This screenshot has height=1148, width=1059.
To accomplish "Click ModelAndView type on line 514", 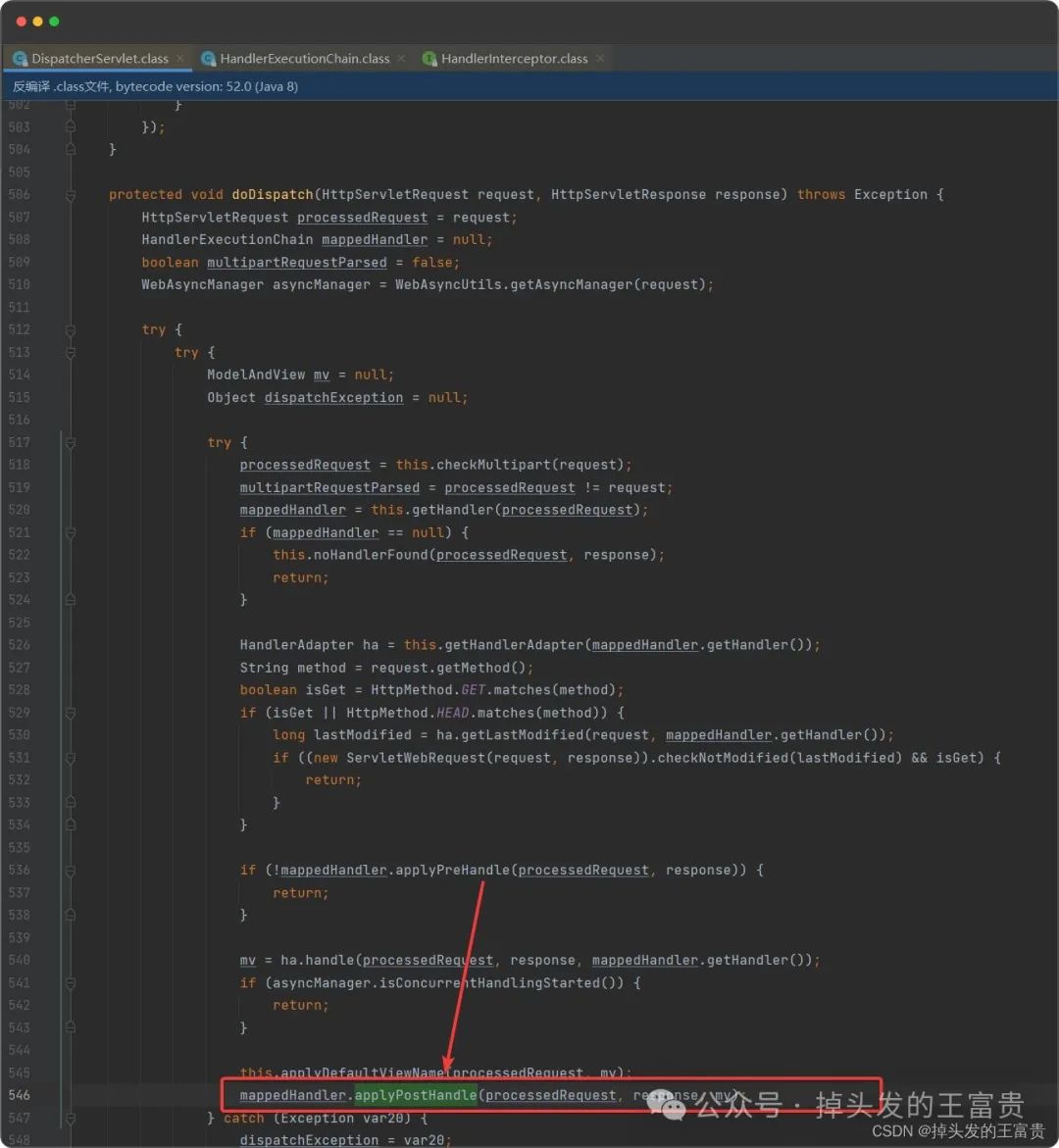I will 256,374.
